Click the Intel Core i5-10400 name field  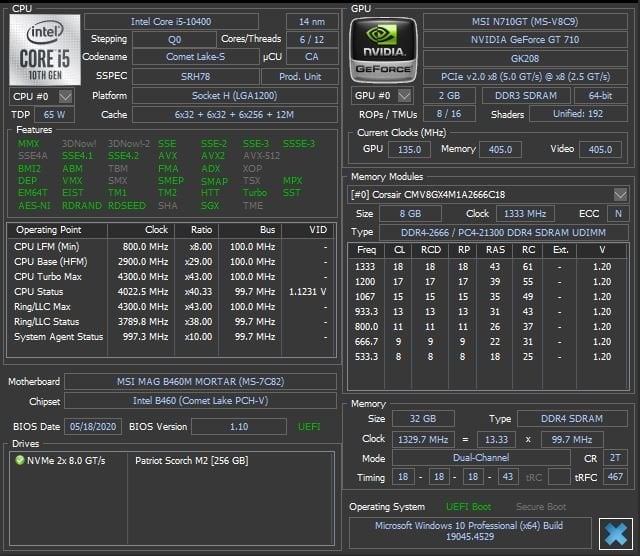[x=171, y=22]
